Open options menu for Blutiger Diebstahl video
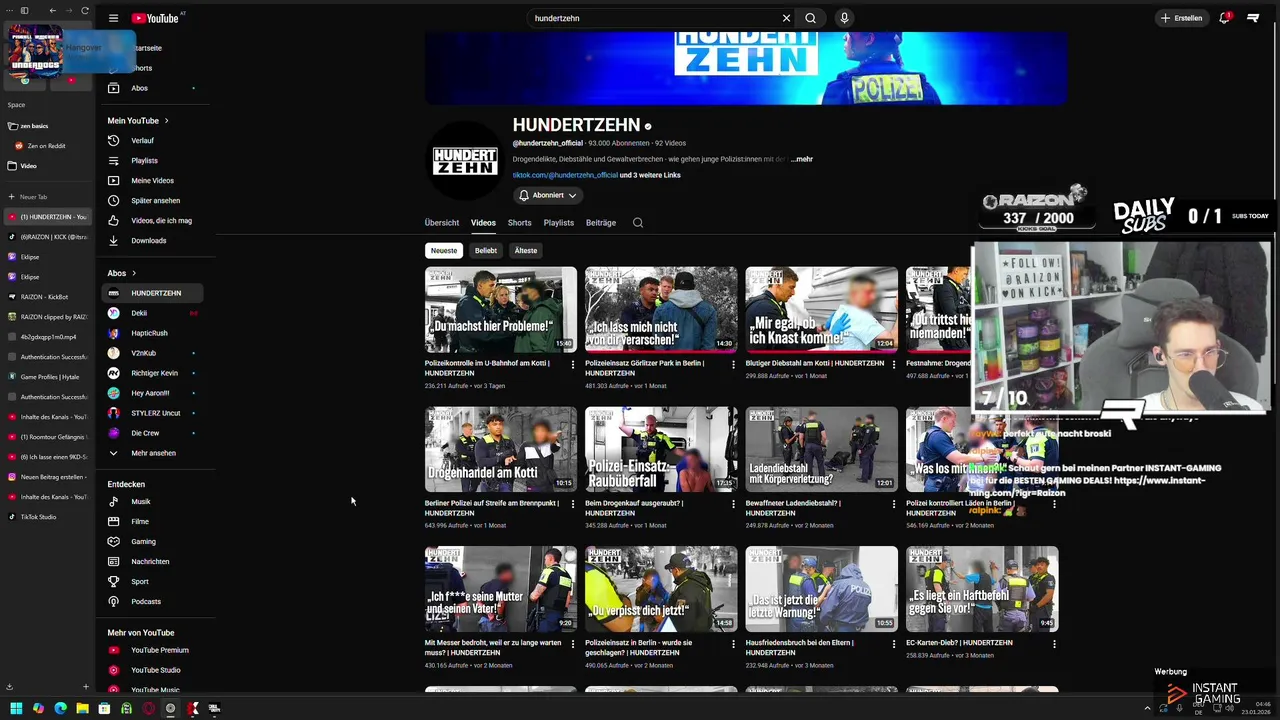 pos(894,364)
